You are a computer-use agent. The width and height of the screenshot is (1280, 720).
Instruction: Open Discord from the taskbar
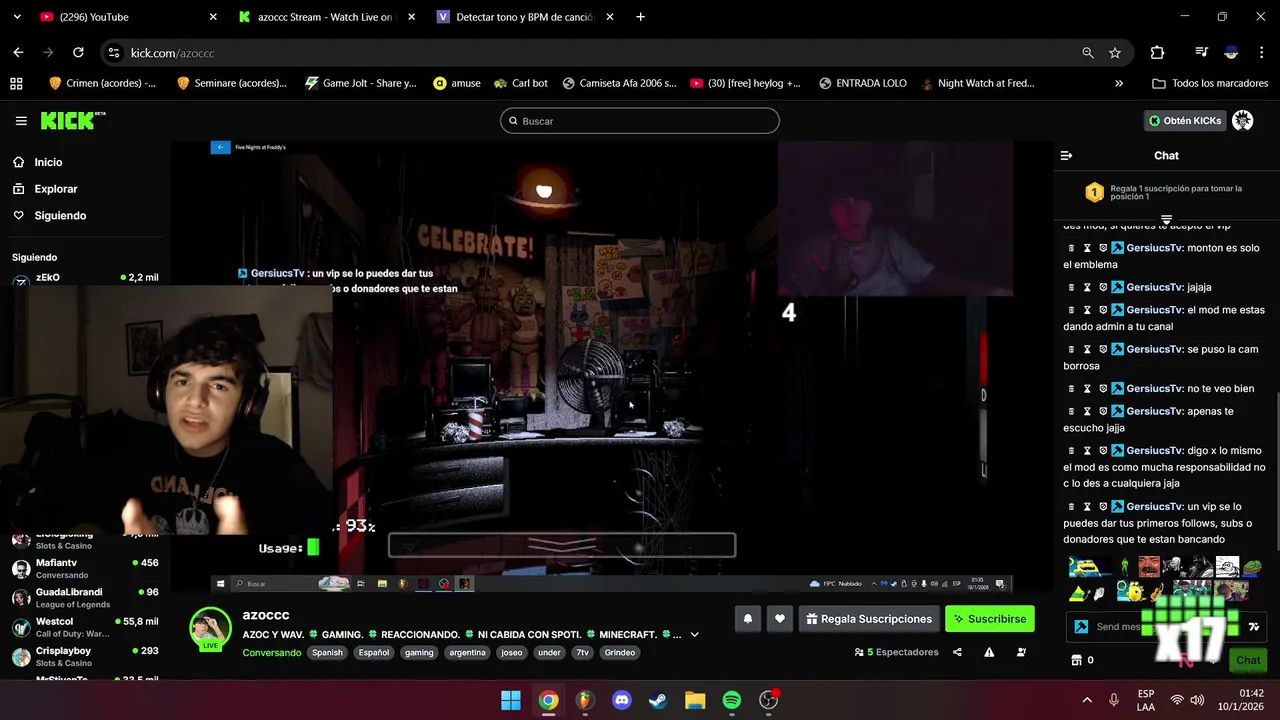[622, 700]
